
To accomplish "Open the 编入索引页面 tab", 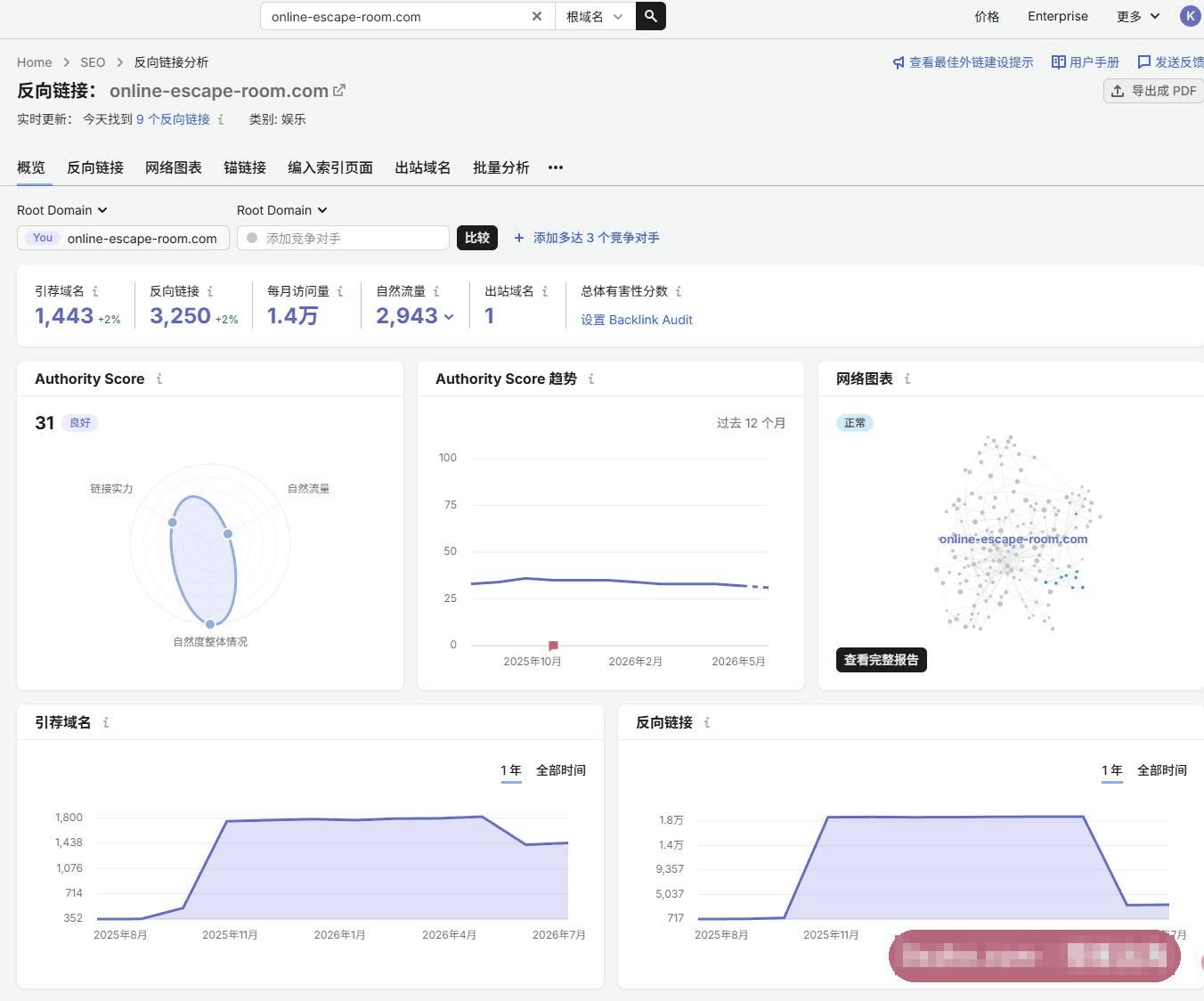I will pyautogui.click(x=330, y=167).
